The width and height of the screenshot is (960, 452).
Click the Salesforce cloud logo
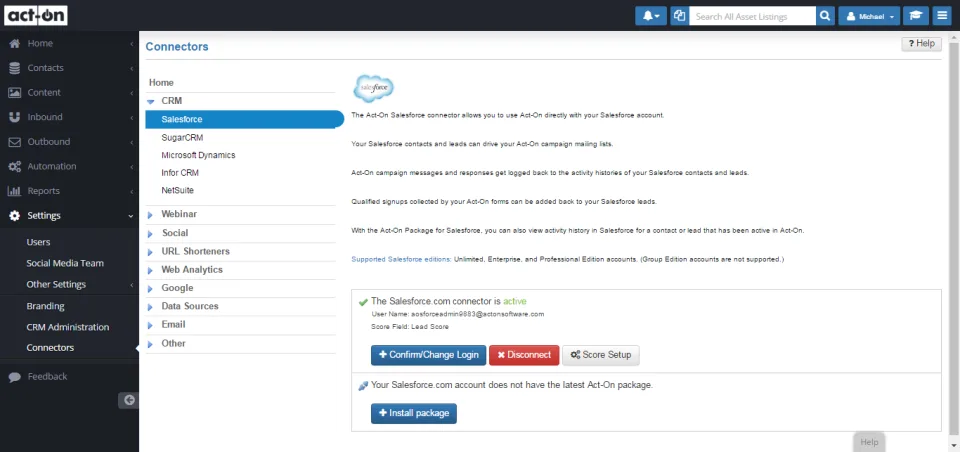[x=373, y=88]
